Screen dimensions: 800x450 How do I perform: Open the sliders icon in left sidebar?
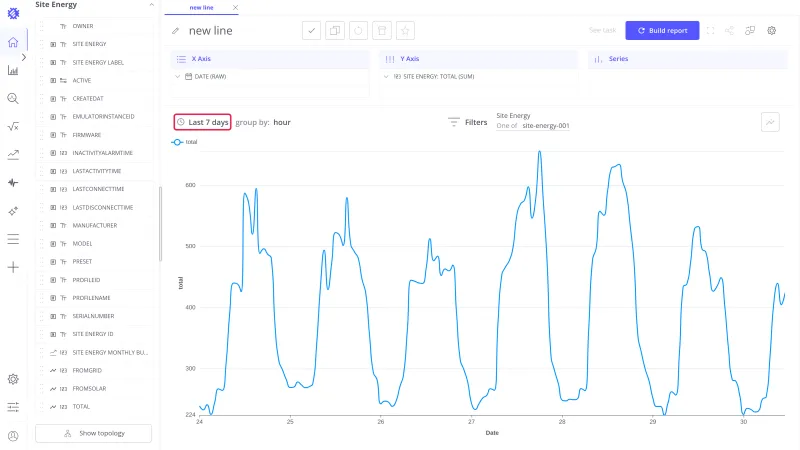[x=13, y=407]
